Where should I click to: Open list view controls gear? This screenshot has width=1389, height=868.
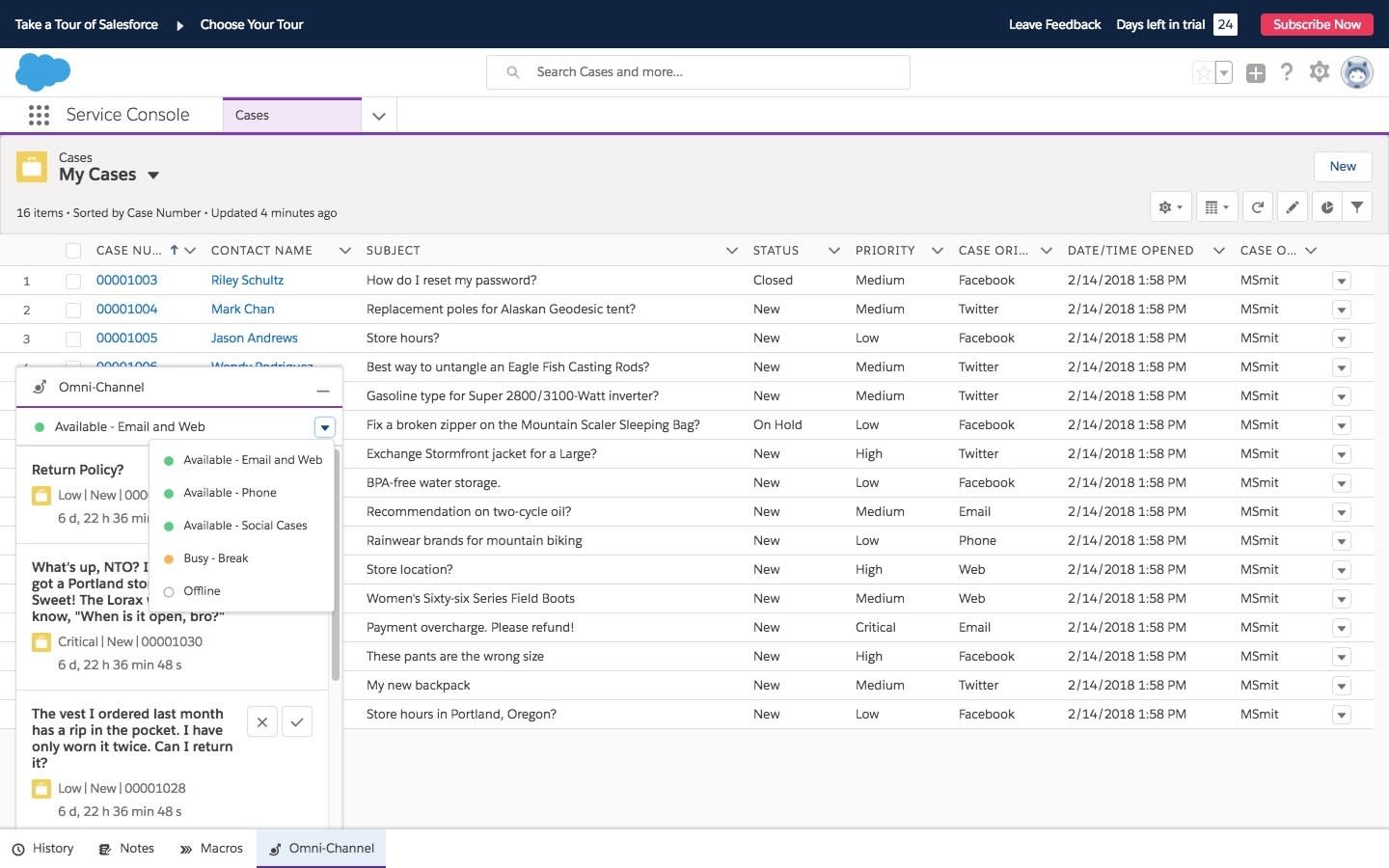click(1170, 206)
